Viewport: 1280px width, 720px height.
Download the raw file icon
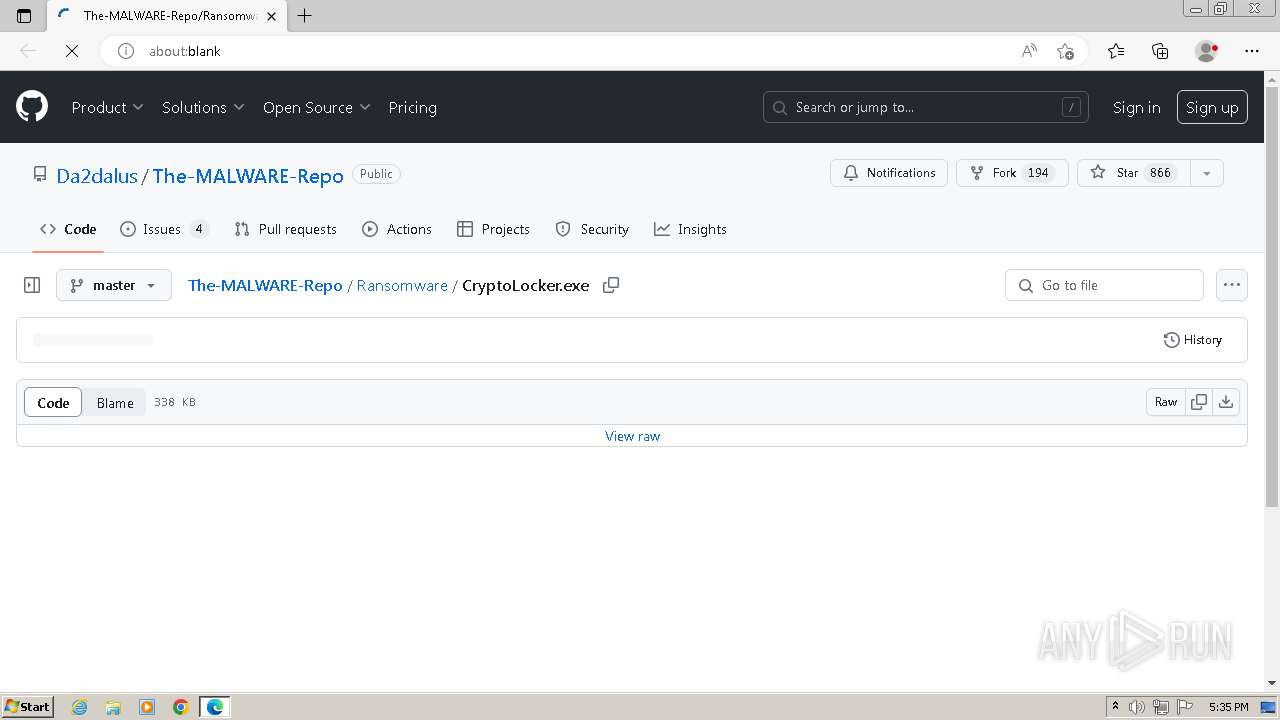1226,402
